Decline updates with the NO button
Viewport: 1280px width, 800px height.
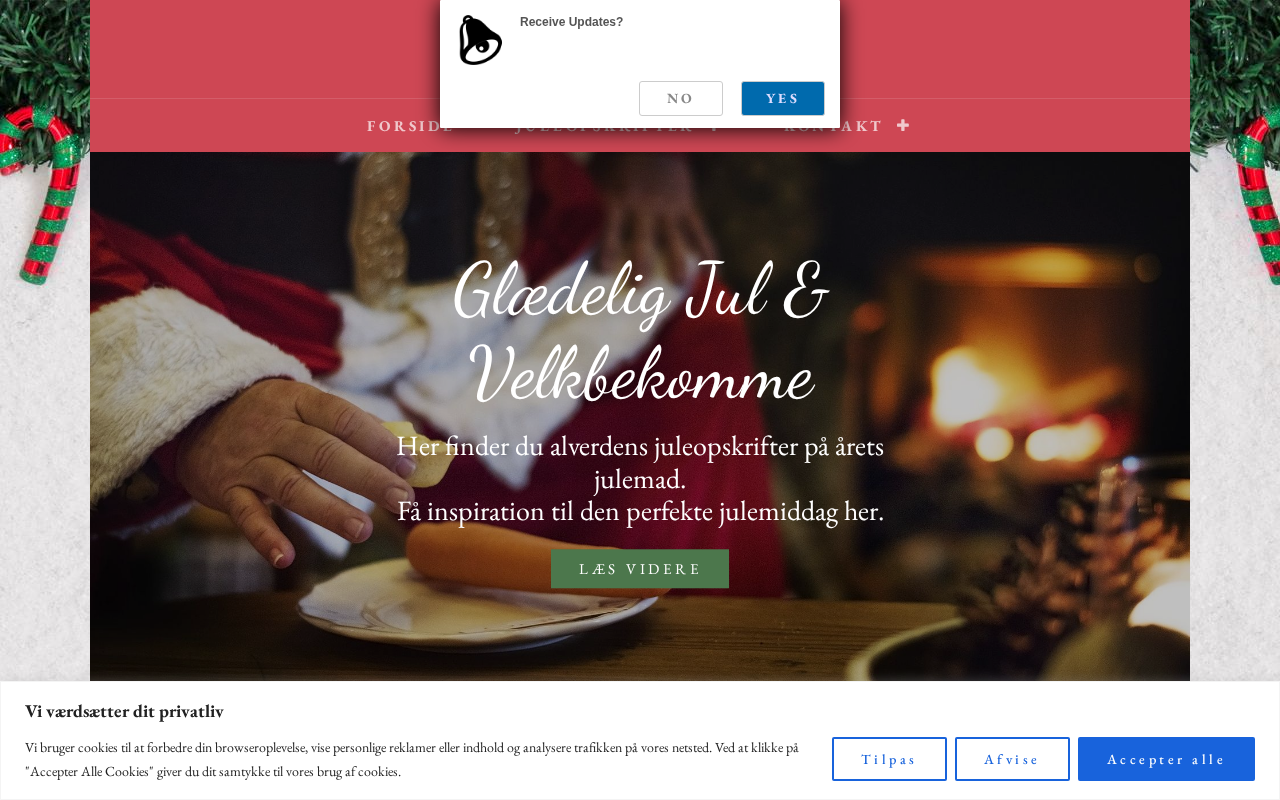681,98
